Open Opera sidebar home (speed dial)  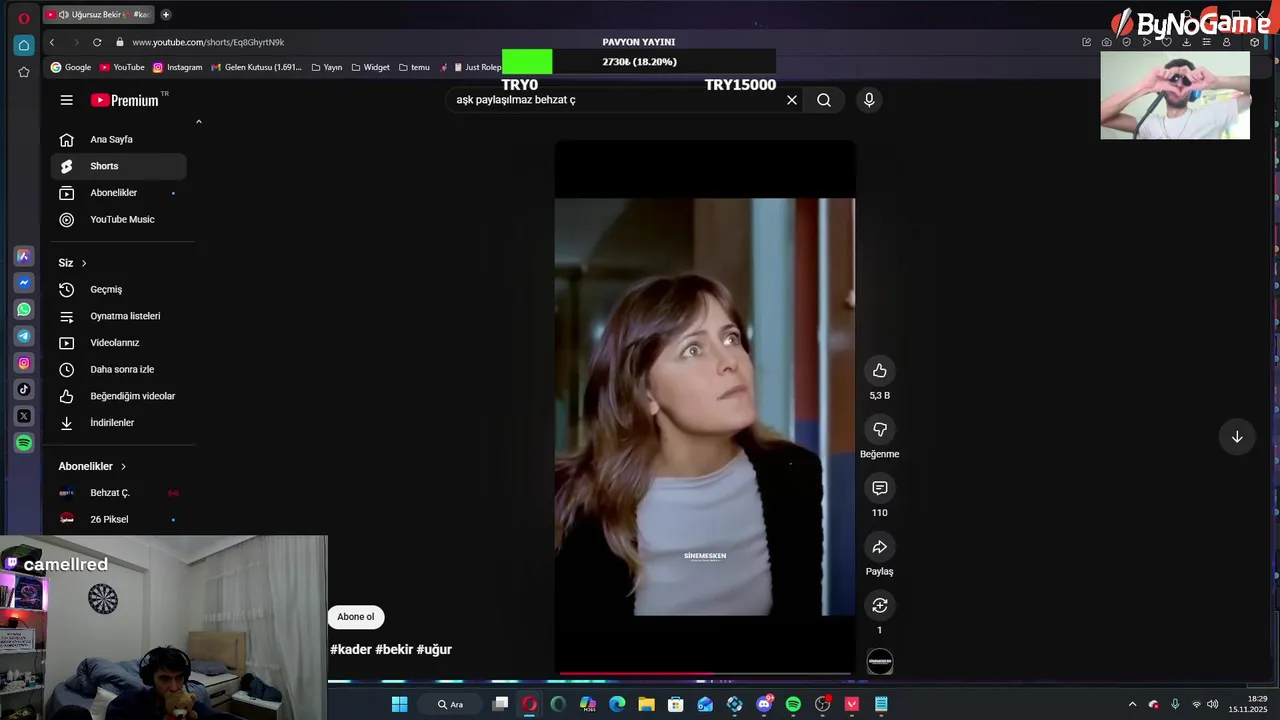(x=24, y=45)
